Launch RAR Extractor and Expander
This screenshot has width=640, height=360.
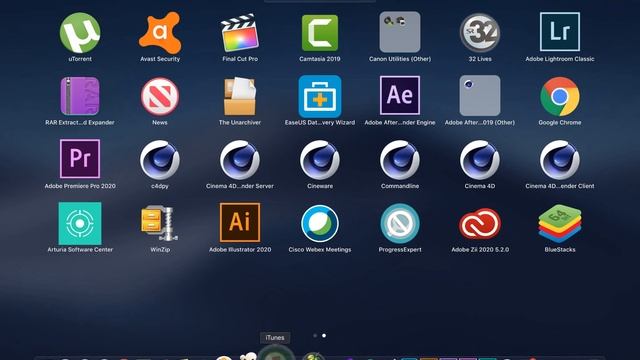click(x=80, y=96)
